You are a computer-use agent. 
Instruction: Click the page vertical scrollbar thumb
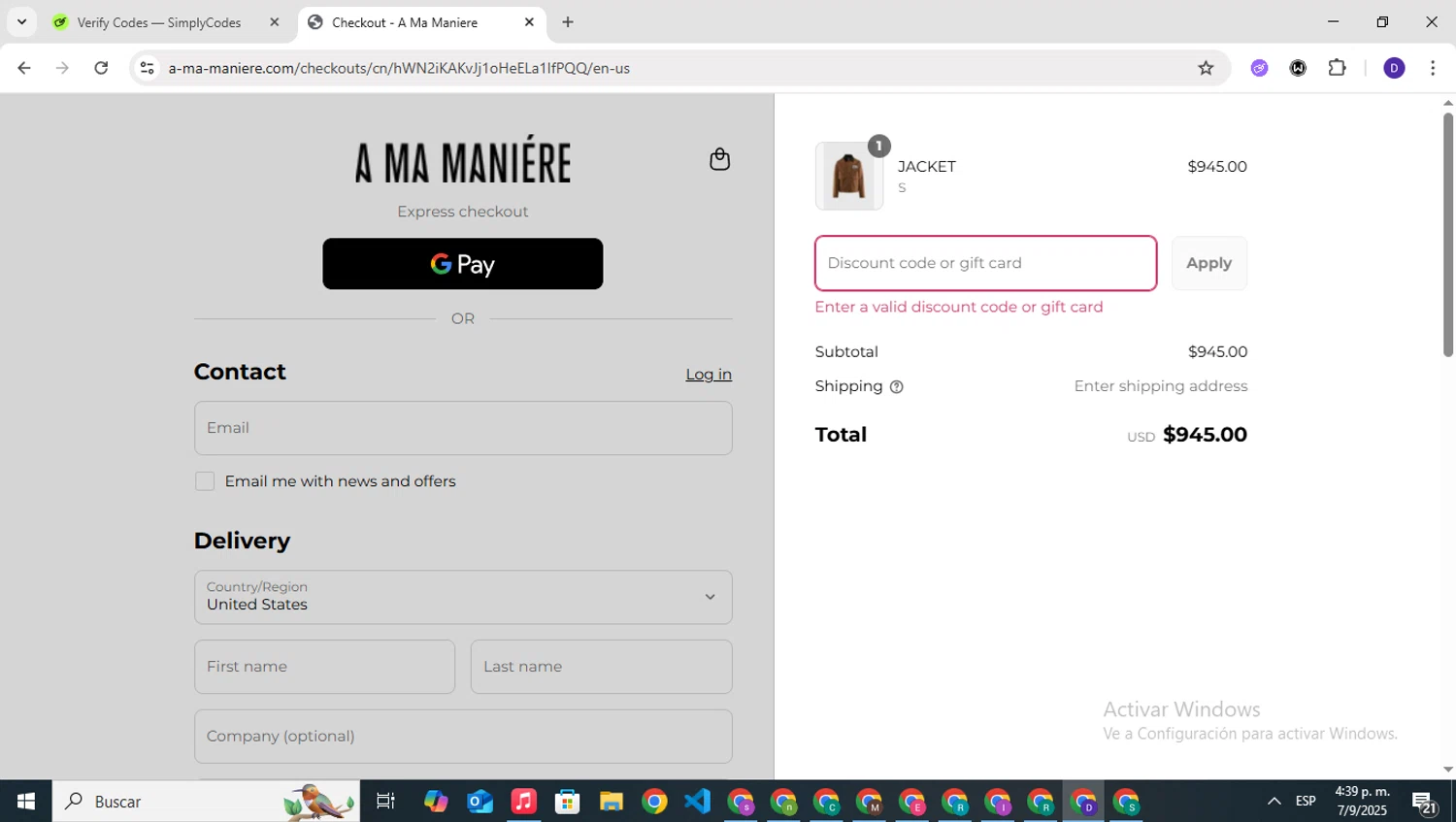(1447, 235)
